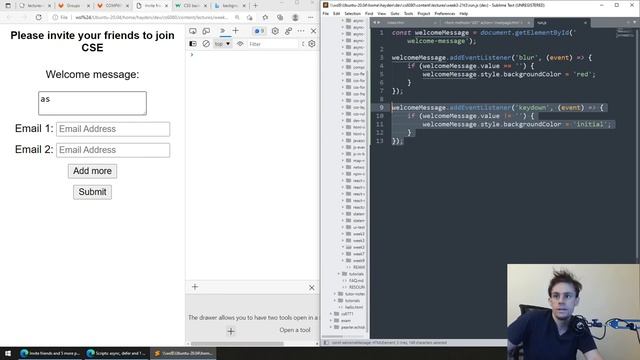The height and width of the screenshot is (360, 640).
Task: Open Windows Start menu
Action: point(8,353)
